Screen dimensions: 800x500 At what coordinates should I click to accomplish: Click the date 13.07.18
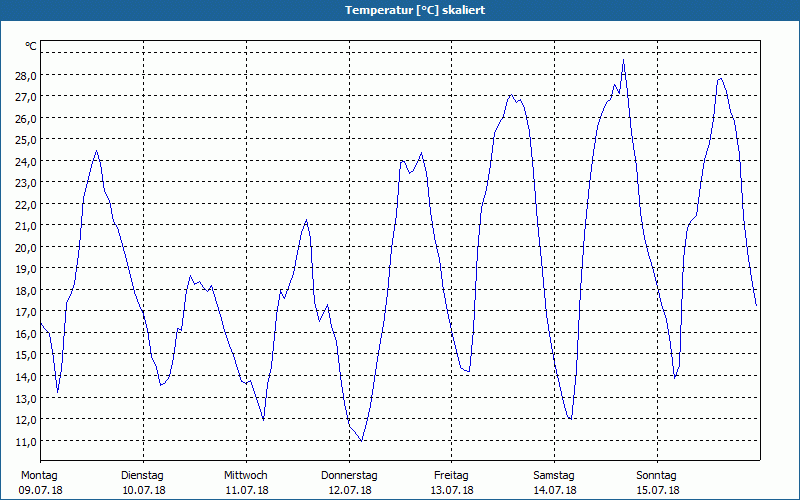(x=452, y=490)
